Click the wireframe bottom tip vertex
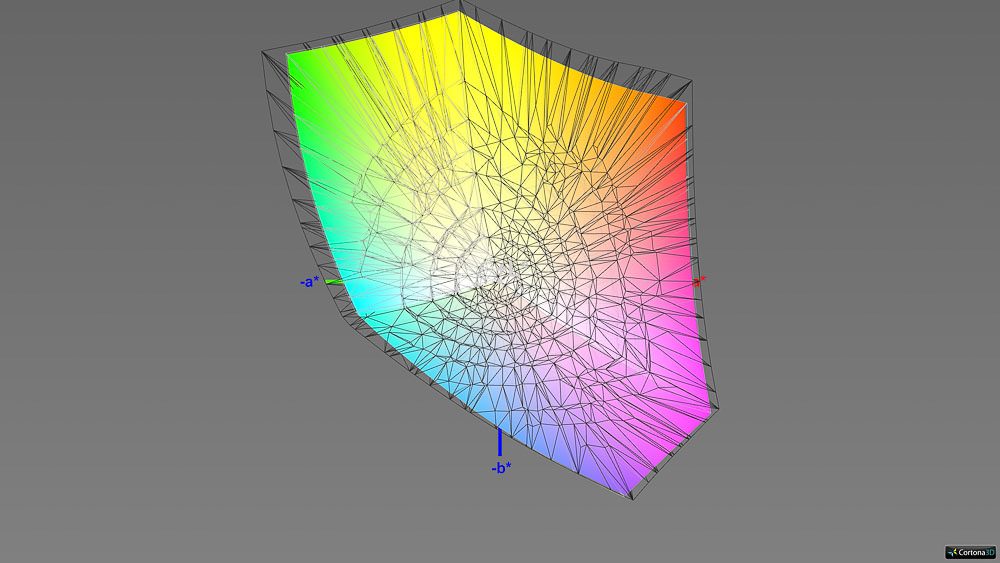Viewport: 1000px width, 563px height. [632, 499]
